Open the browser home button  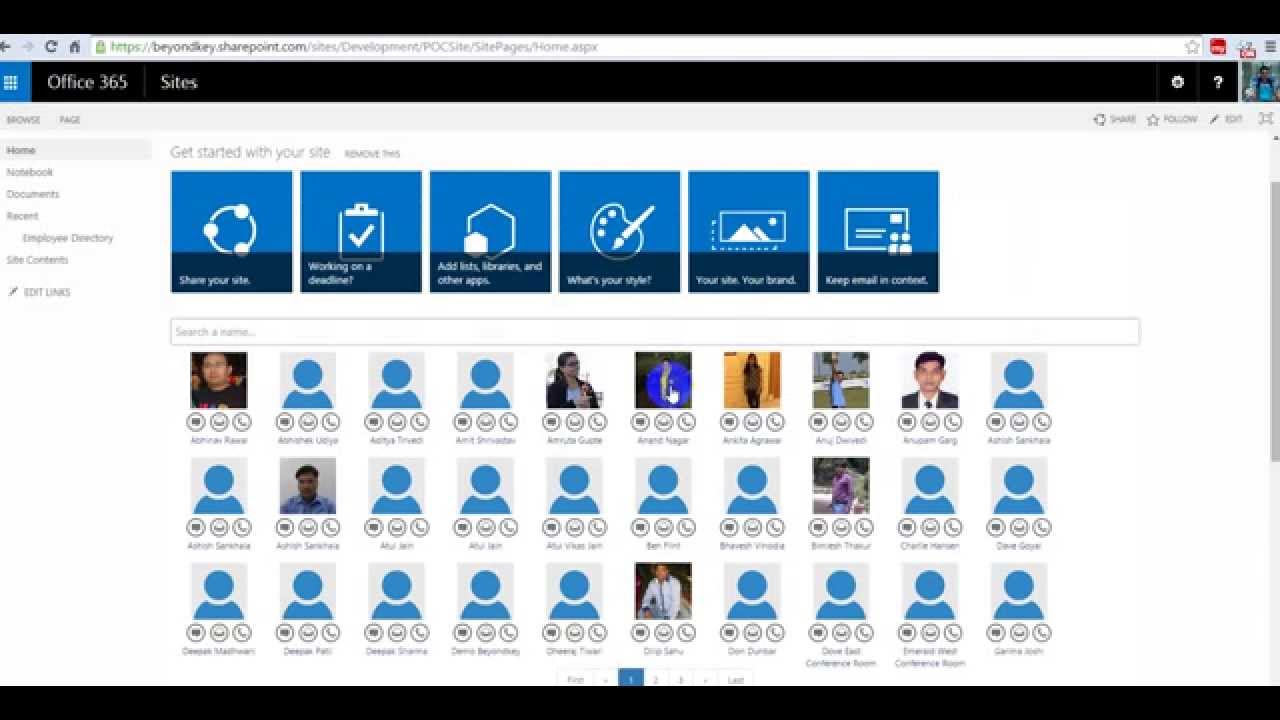[74, 46]
